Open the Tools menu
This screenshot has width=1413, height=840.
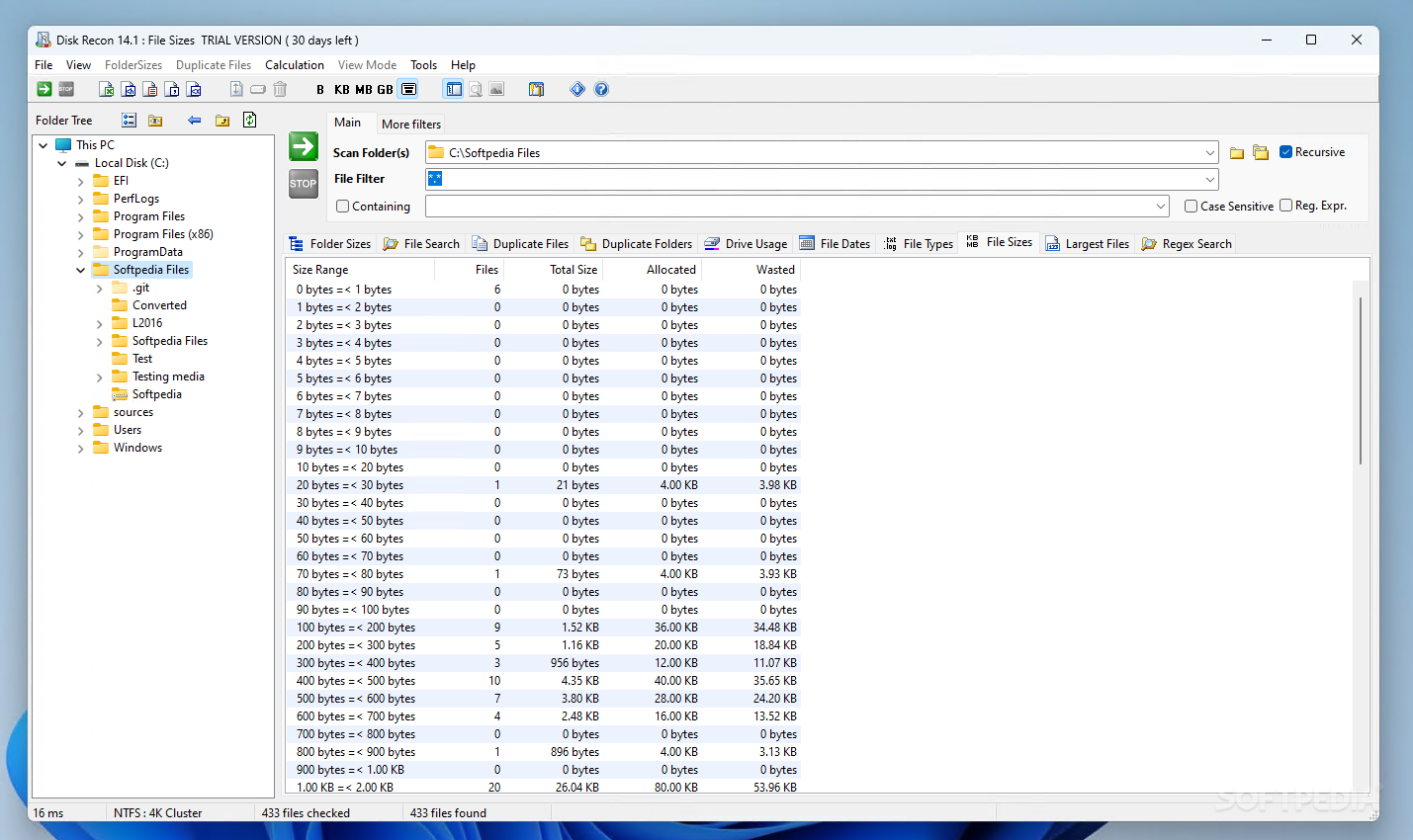click(x=424, y=65)
